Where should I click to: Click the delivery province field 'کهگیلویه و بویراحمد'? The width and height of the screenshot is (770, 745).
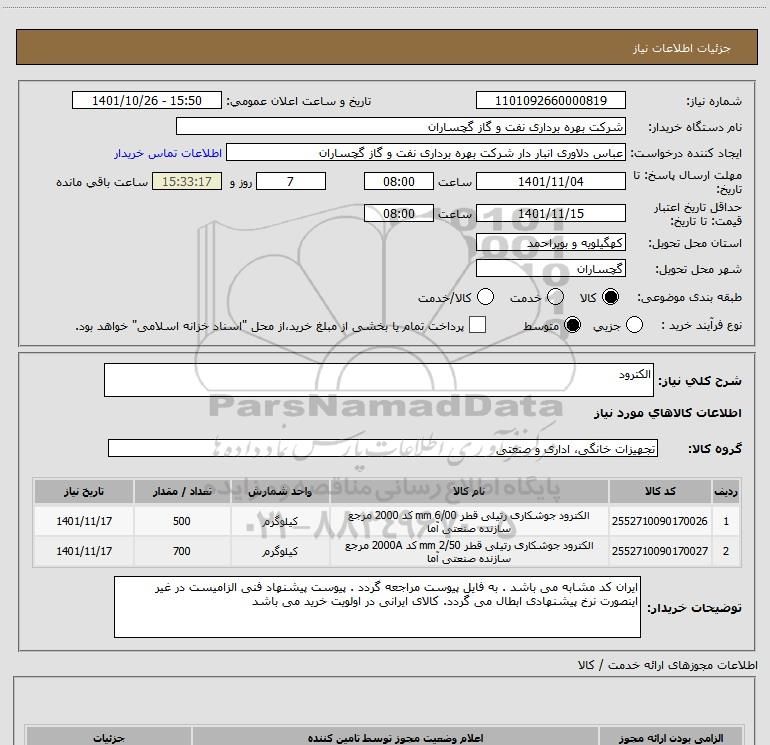(550, 243)
